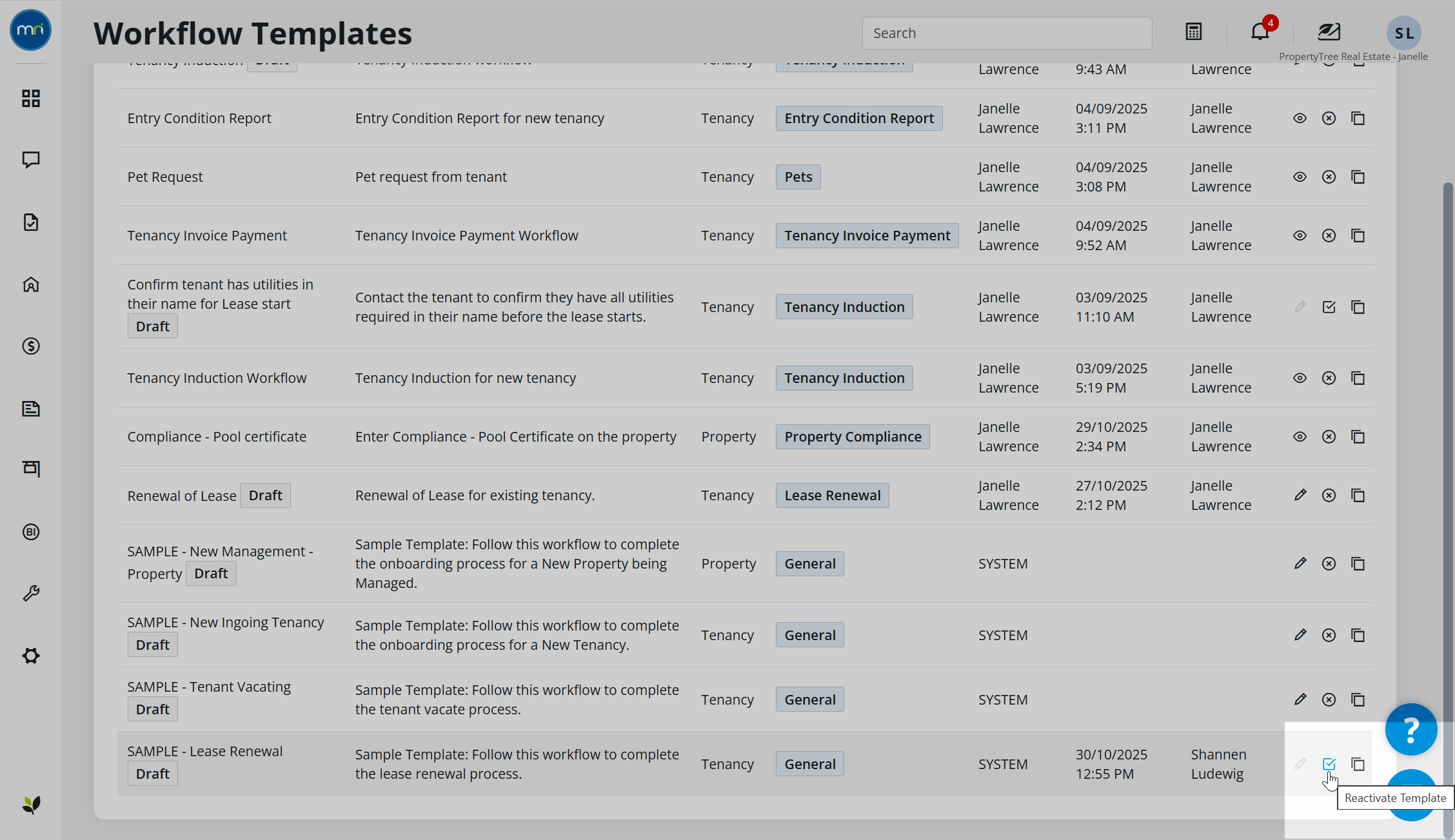The height and width of the screenshot is (840, 1455).
Task: Click into the Search field
Action: [1007, 33]
